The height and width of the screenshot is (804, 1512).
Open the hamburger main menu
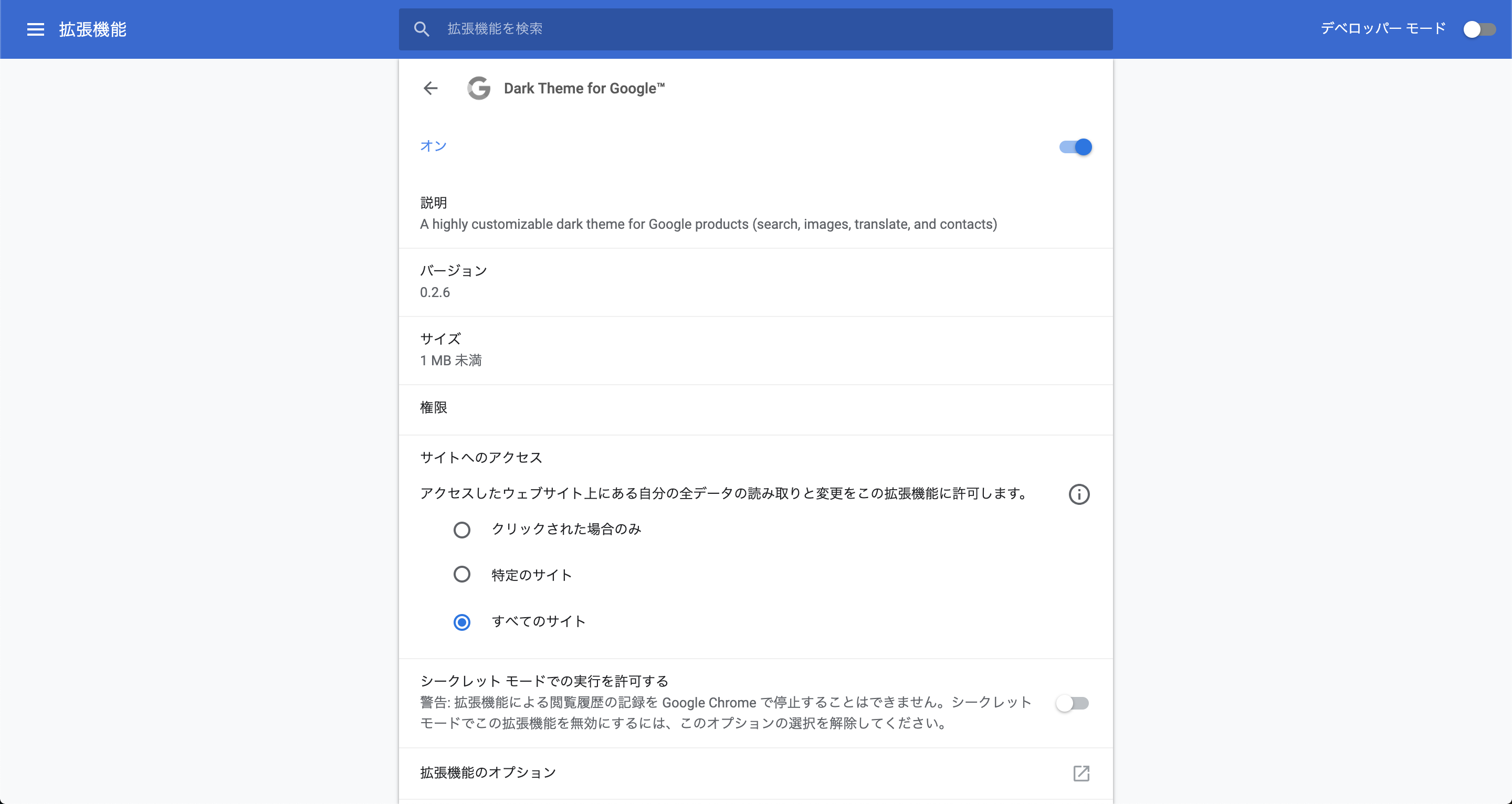(35, 29)
